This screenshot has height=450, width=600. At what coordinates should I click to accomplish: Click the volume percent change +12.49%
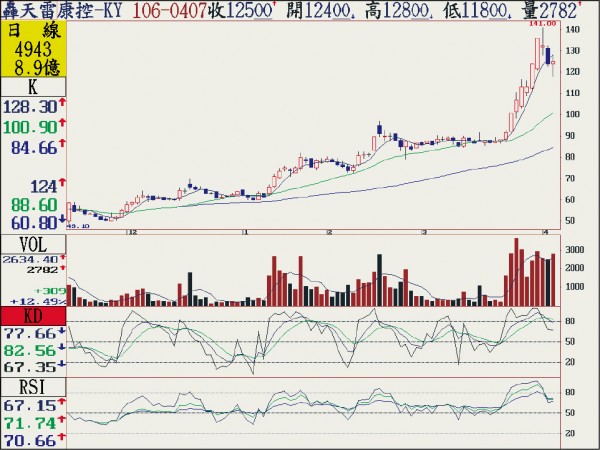(x=38, y=302)
